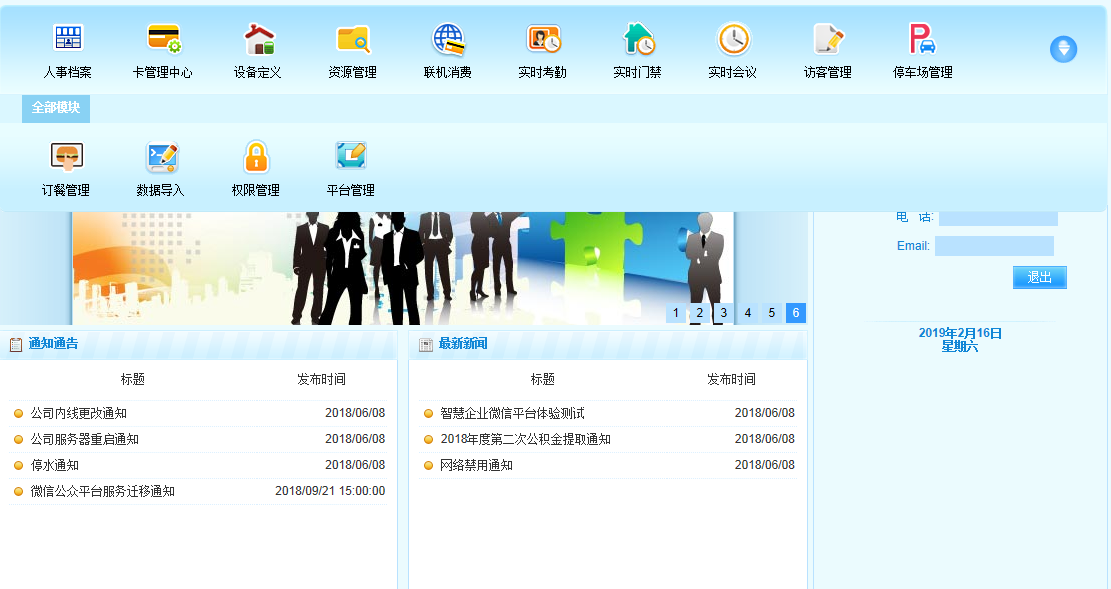Open 联机消费 online consumption module
1111x589 pixels.
[448, 51]
